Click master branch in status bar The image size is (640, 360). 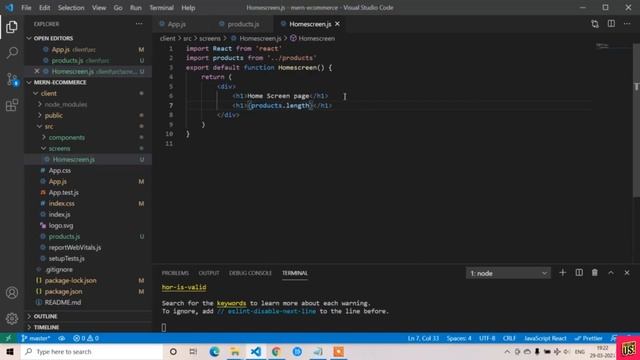pos(36,338)
